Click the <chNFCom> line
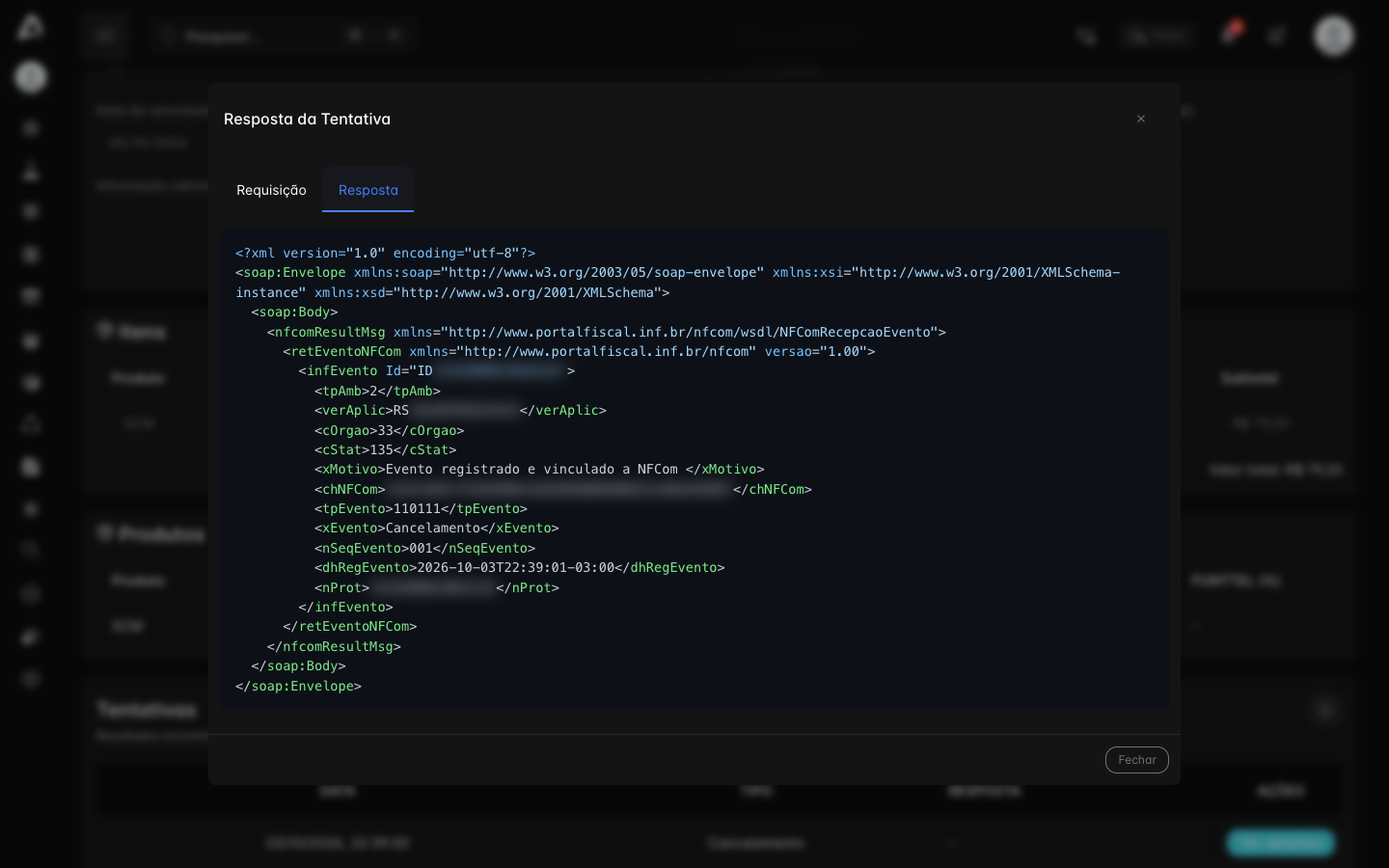This screenshot has width=1389, height=868. click(x=563, y=489)
